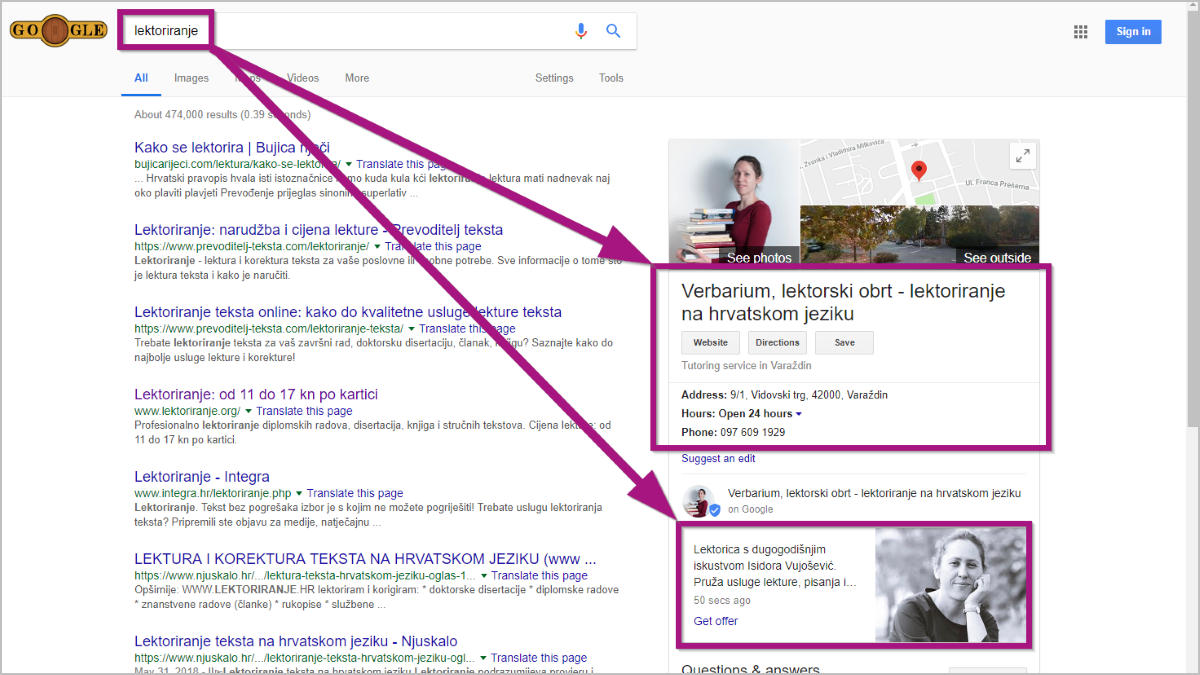
Task: Switch to the Videos tab
Action: coord(303,78)
